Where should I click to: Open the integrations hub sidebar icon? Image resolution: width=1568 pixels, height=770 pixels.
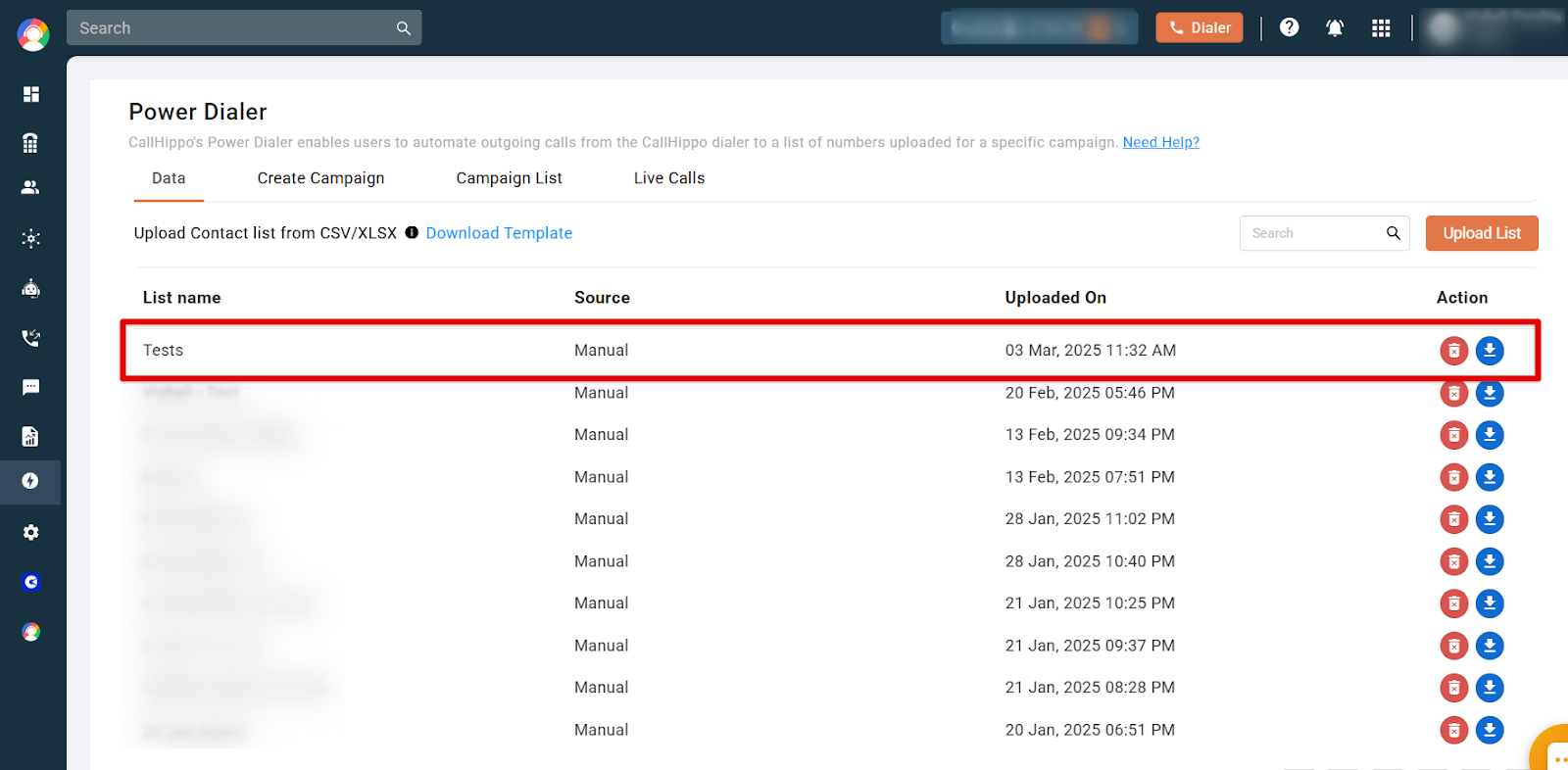31,238
